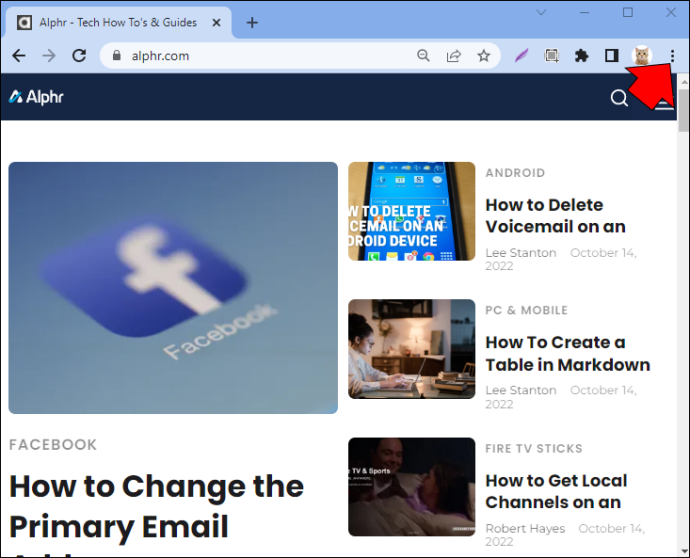
Task: Click the browser forward arrow
Action: coord(49,56)
